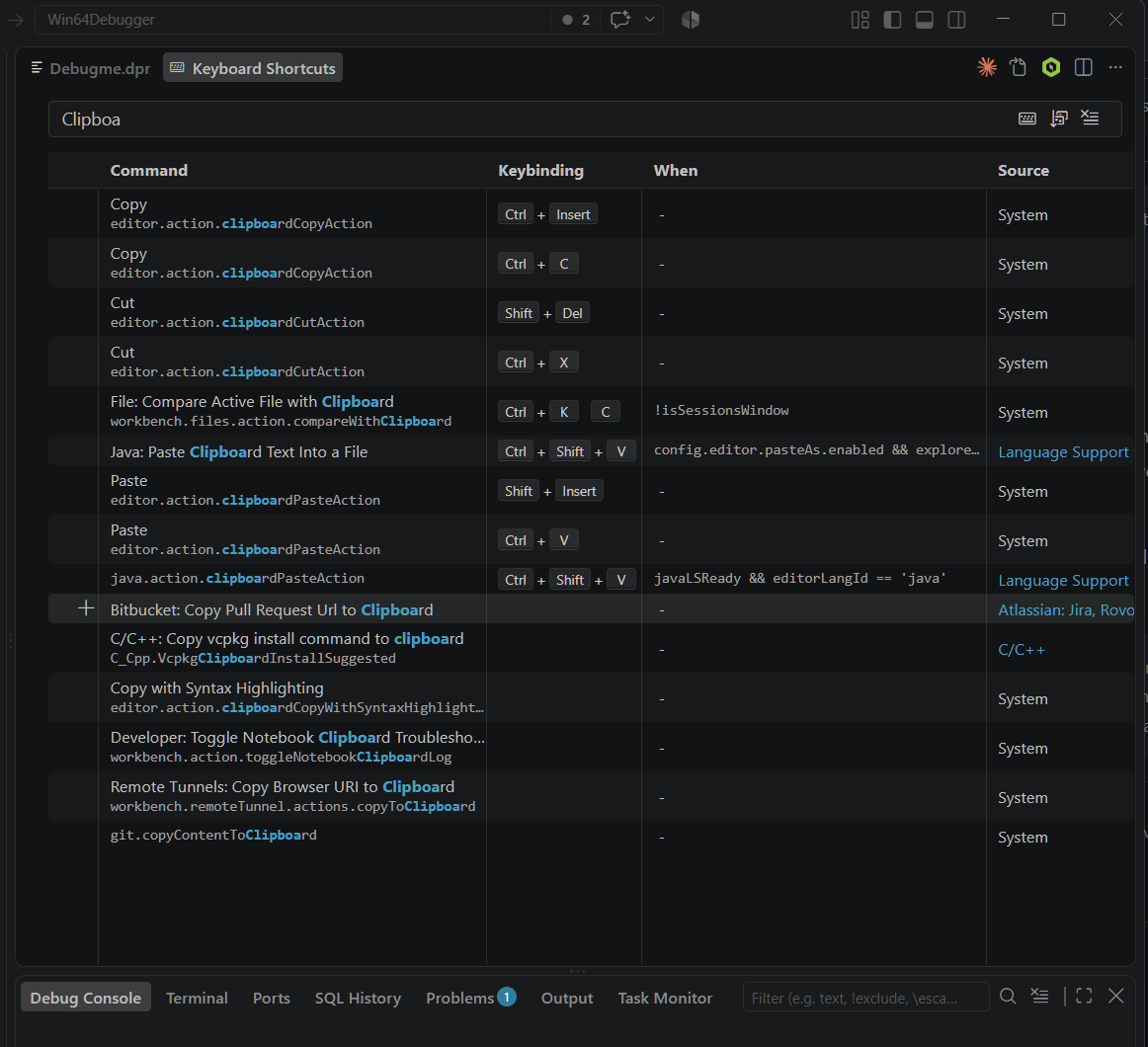Open the Task Monitor panel tab

coord(665,998)
